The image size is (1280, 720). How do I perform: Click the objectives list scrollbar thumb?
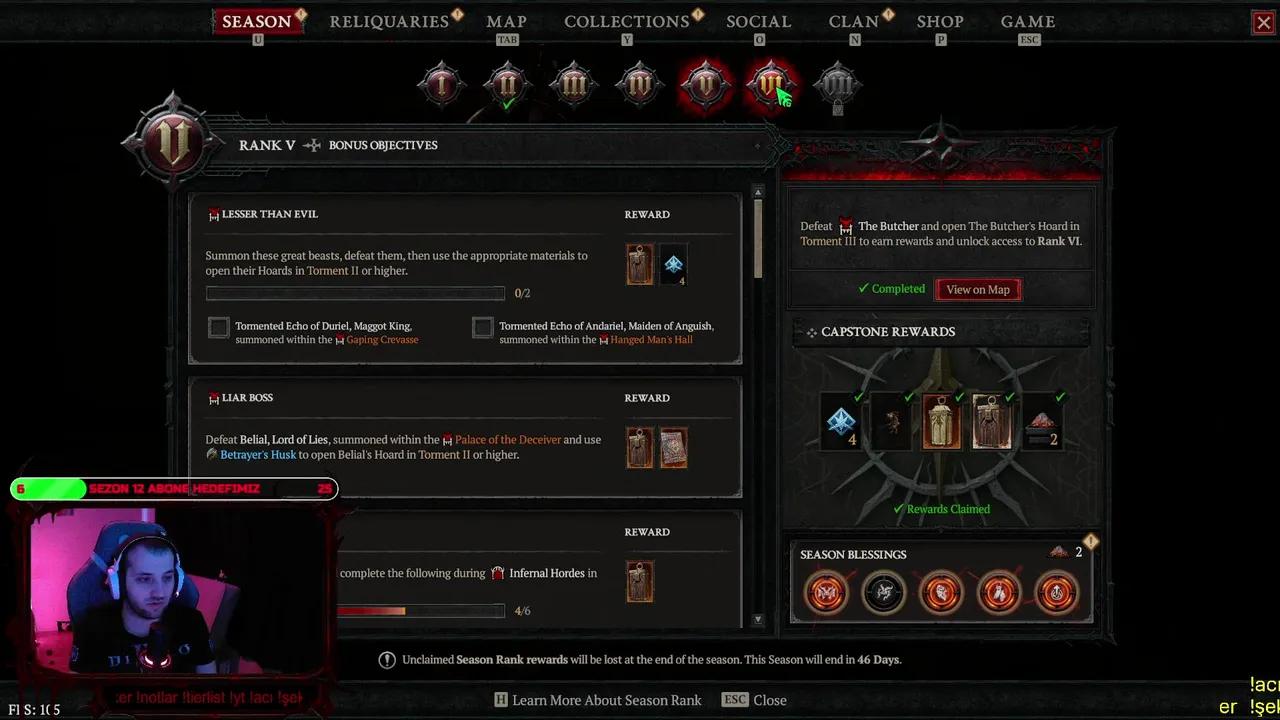(x=757, y=238)
